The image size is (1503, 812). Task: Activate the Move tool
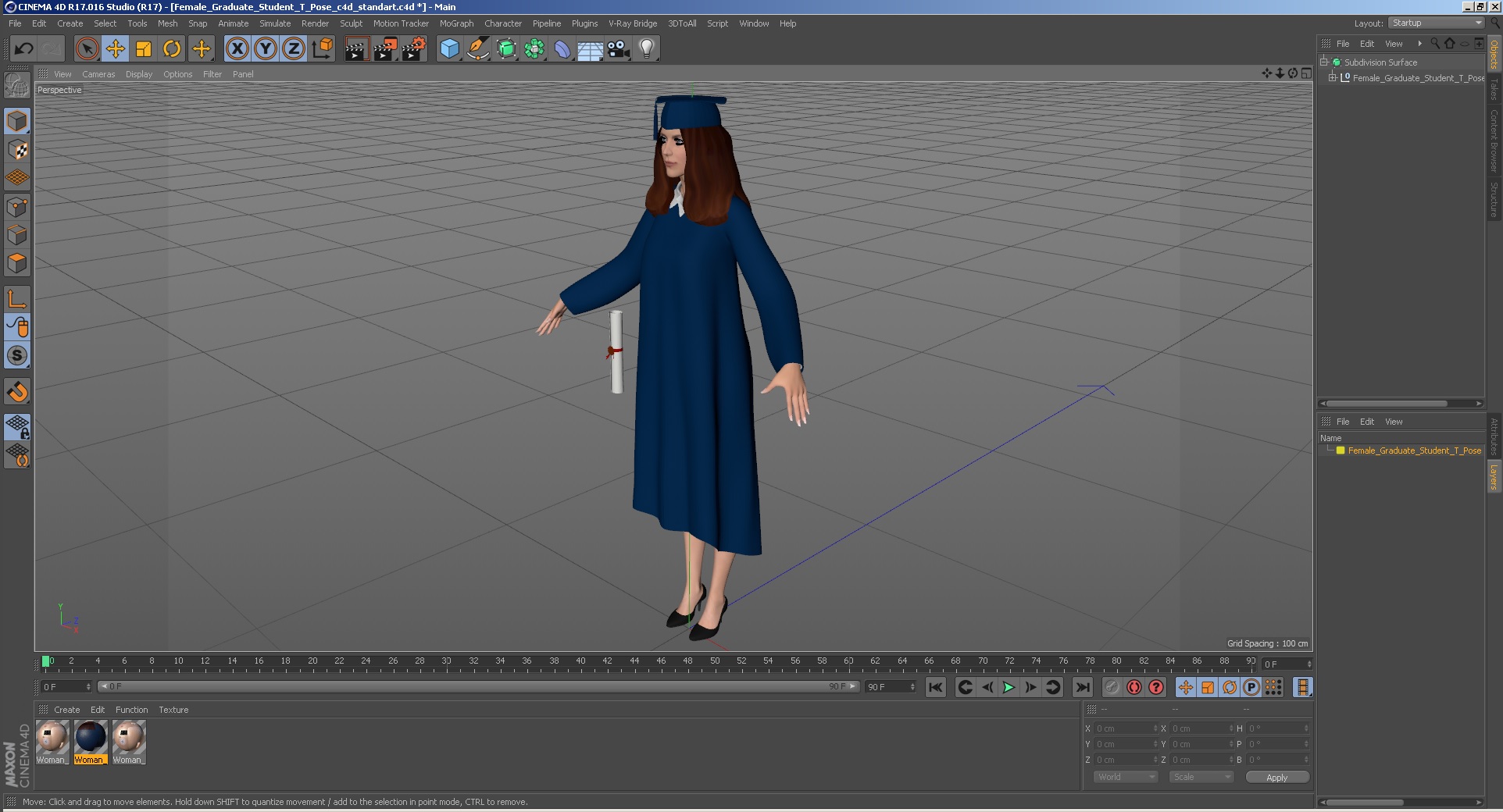(116, 49)
